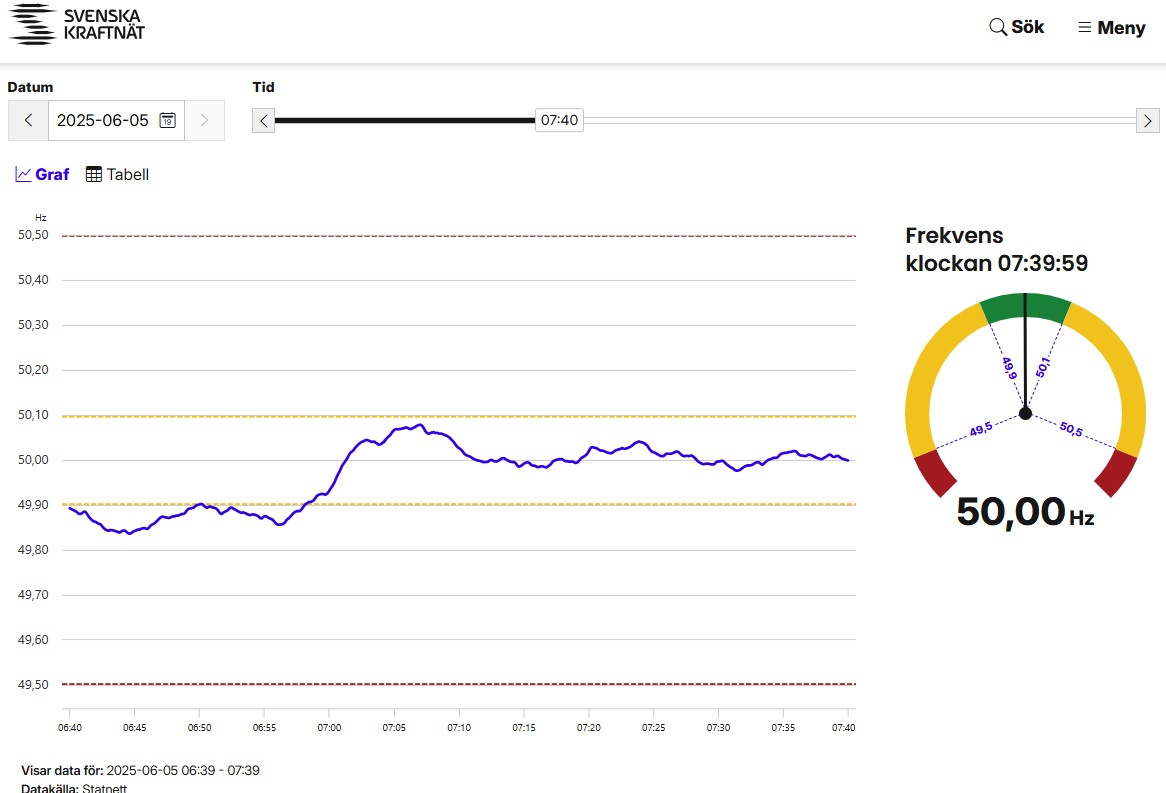Click the Svenska Kraftnät logo
Viewport: 1166px width, 793px height.
tap(77, 25)
